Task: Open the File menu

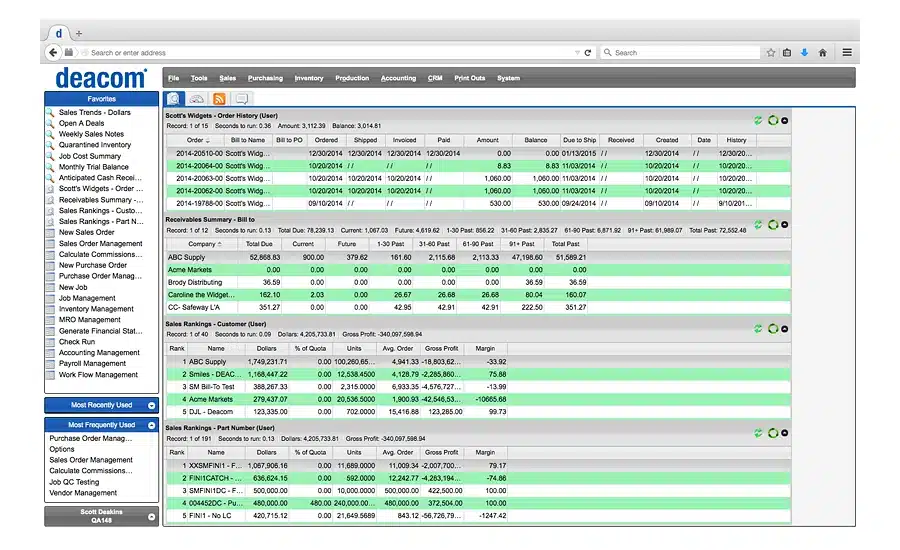Action: [x=173, y=78]
